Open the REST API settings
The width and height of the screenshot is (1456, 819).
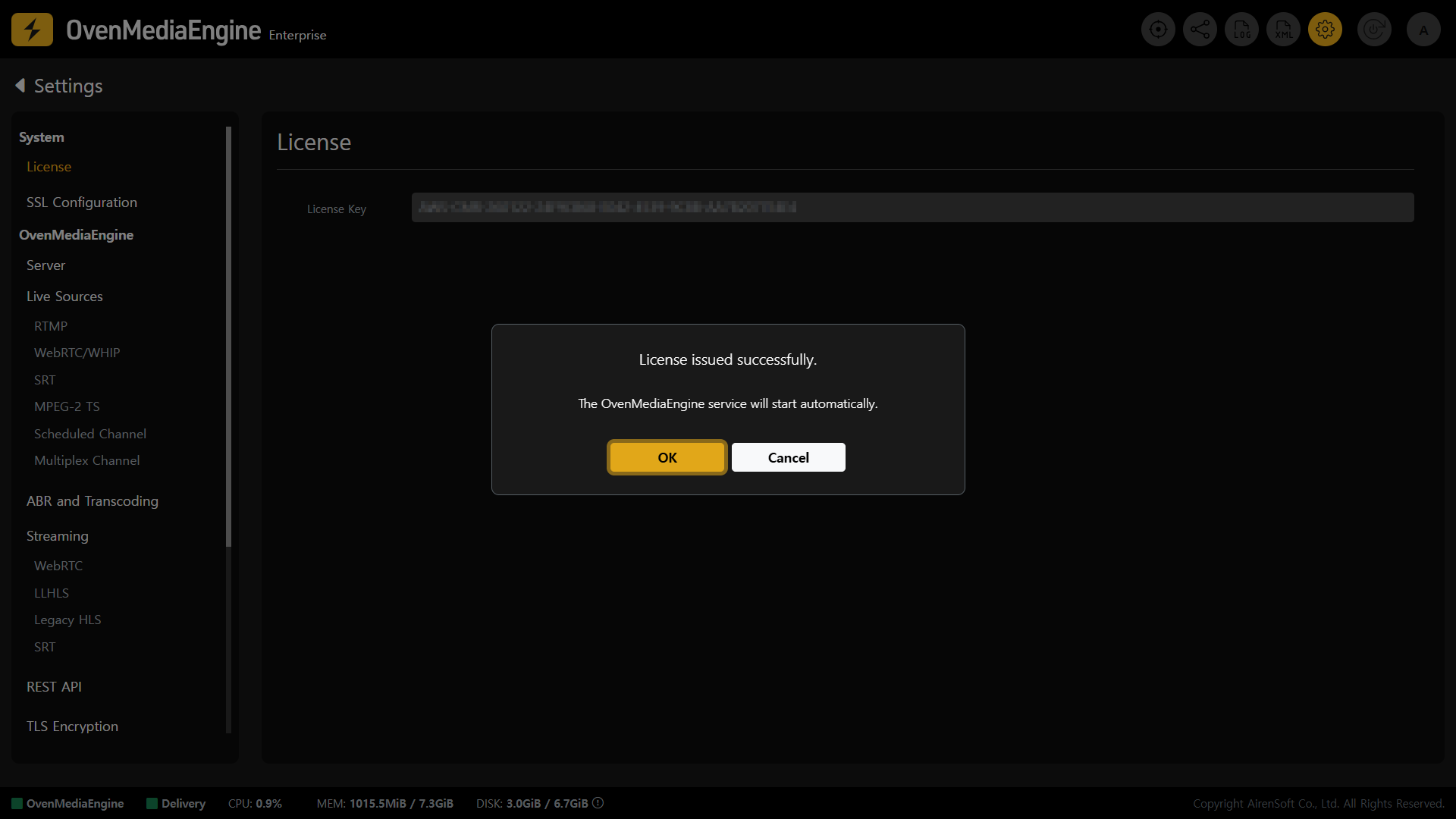pos(54,687)
